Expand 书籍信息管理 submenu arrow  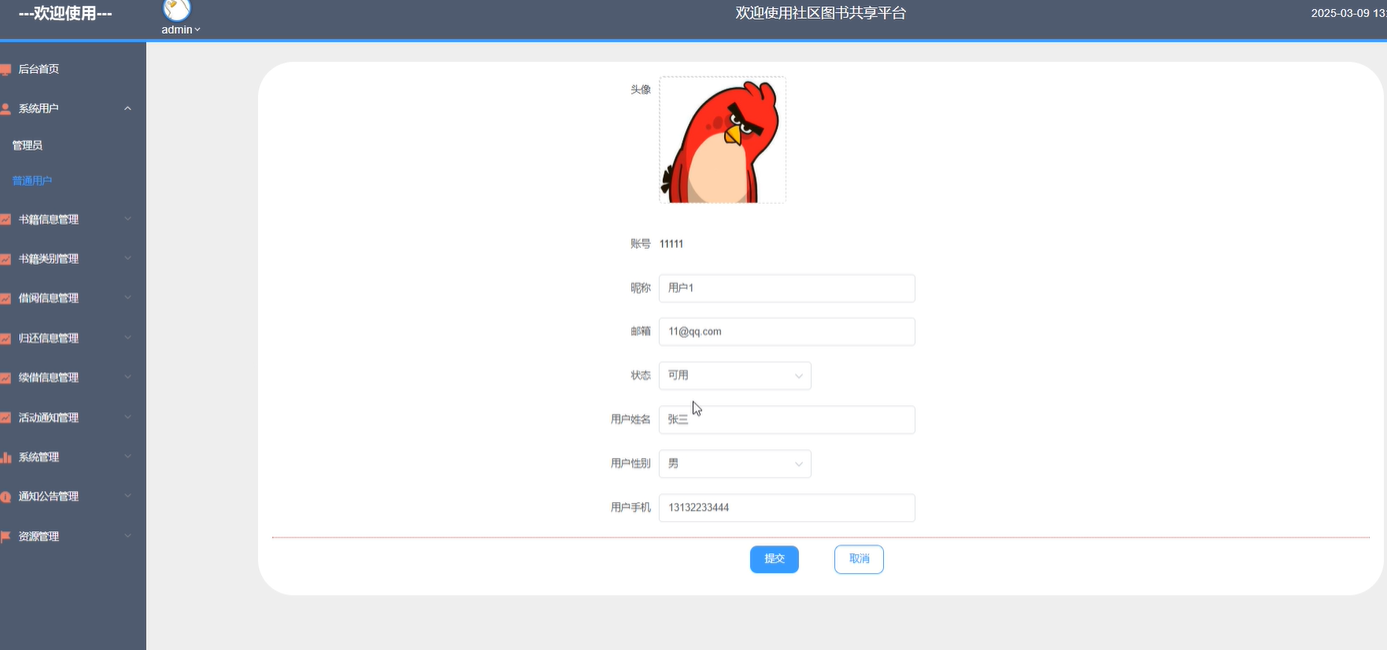[128, 219]
